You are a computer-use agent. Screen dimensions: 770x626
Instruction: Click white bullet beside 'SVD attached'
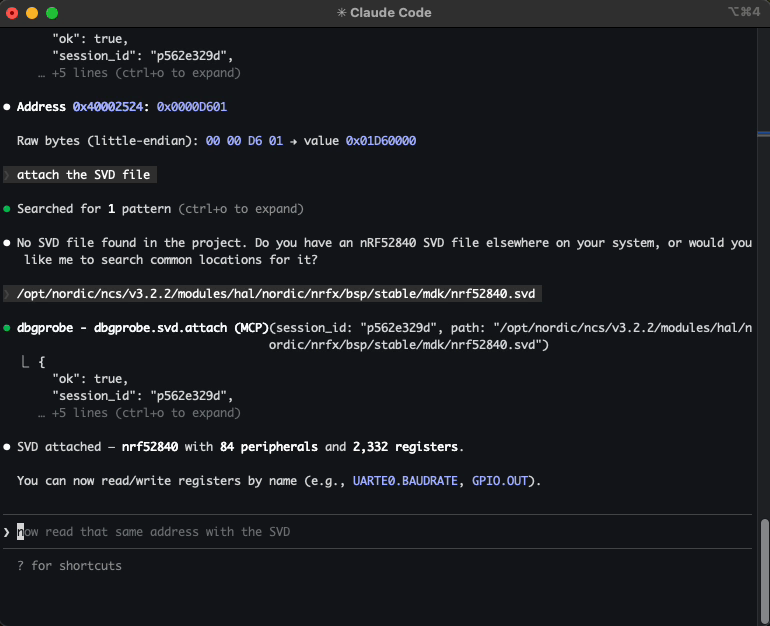[x=7, y=447]
